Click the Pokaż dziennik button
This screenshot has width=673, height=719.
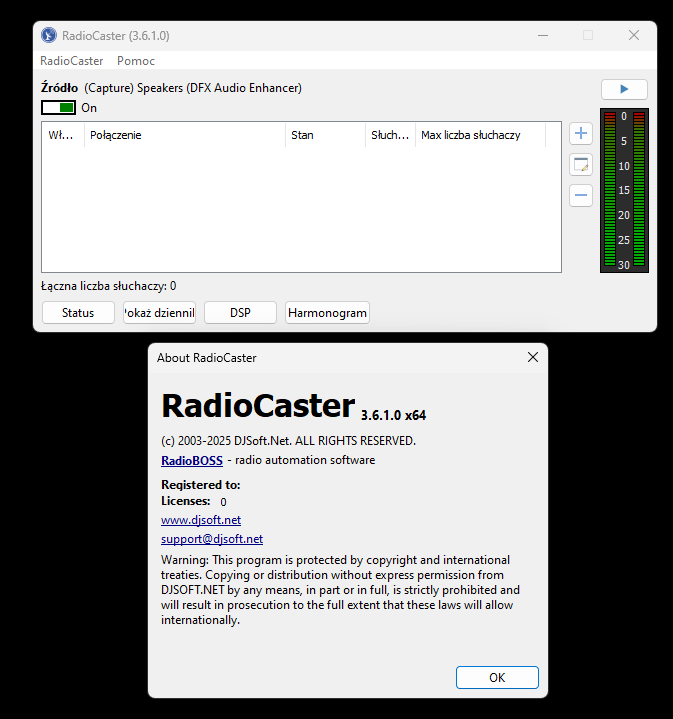[159, 313]
